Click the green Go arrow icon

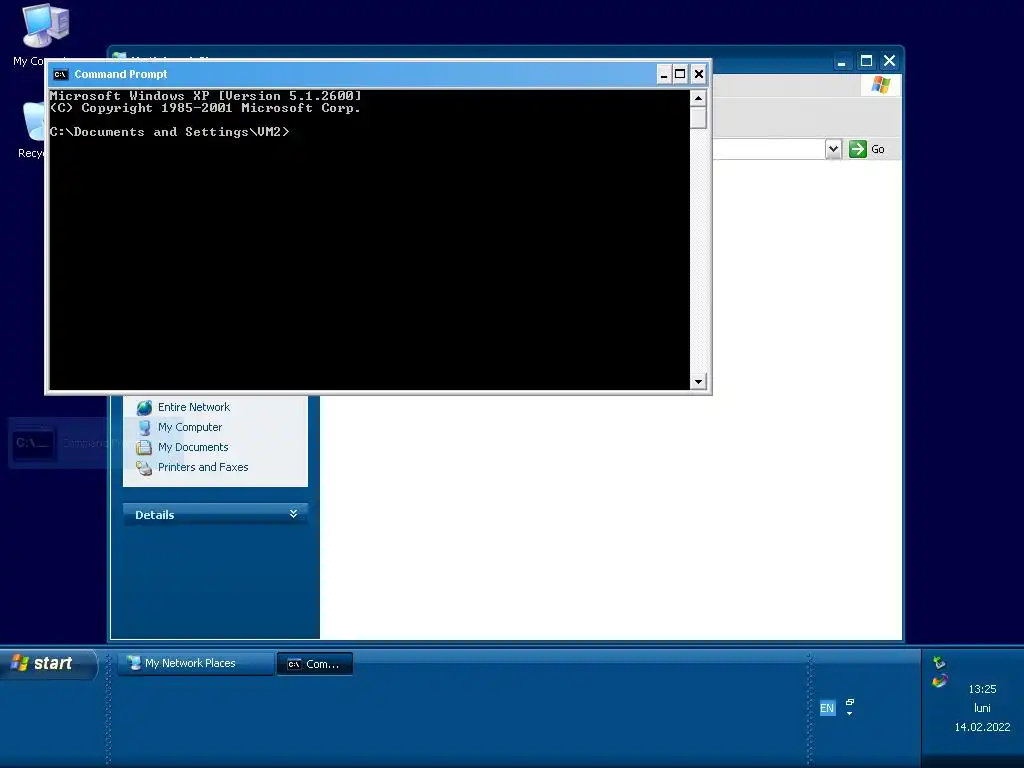click(857, 149)
